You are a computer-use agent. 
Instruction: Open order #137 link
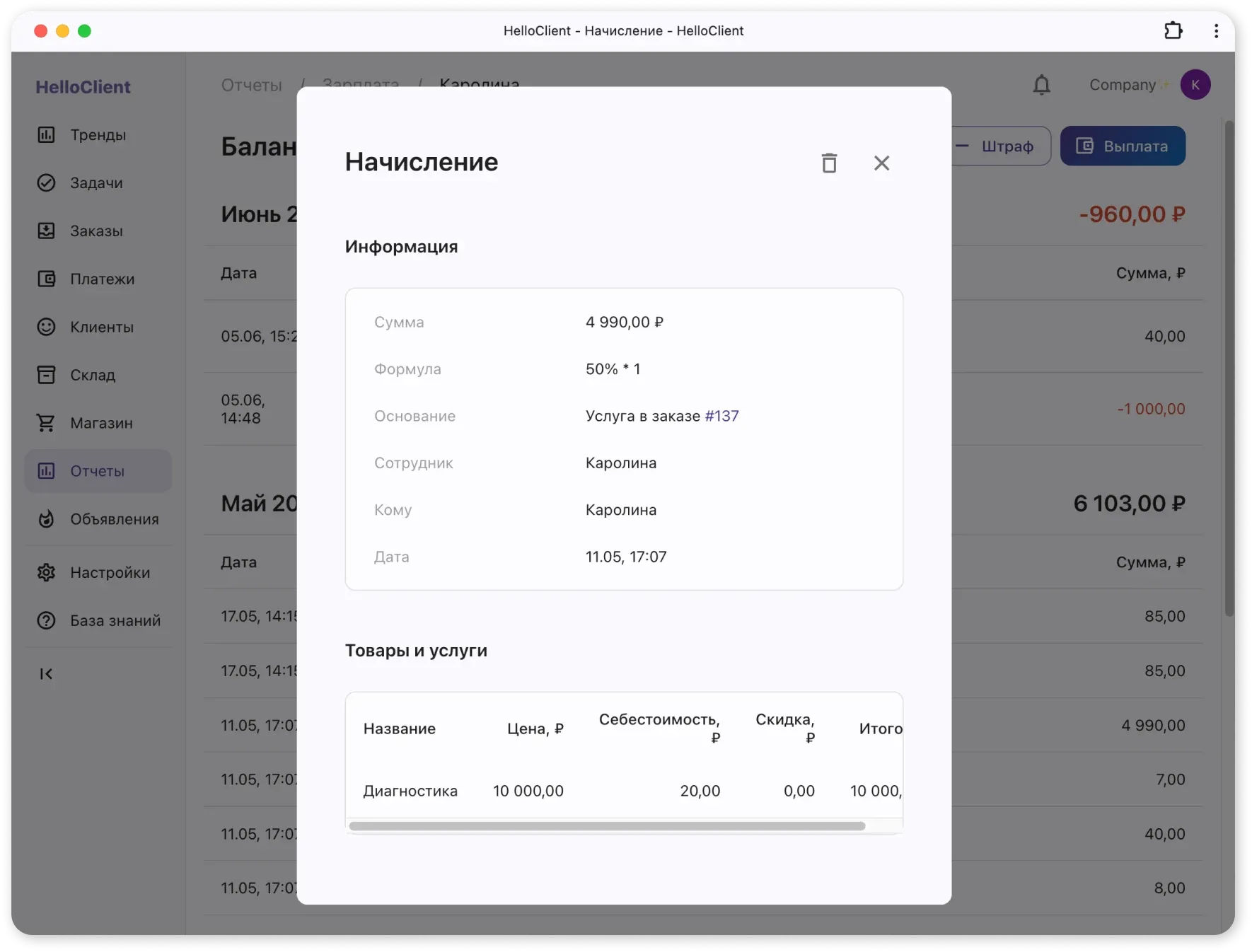tap(721, 416)
